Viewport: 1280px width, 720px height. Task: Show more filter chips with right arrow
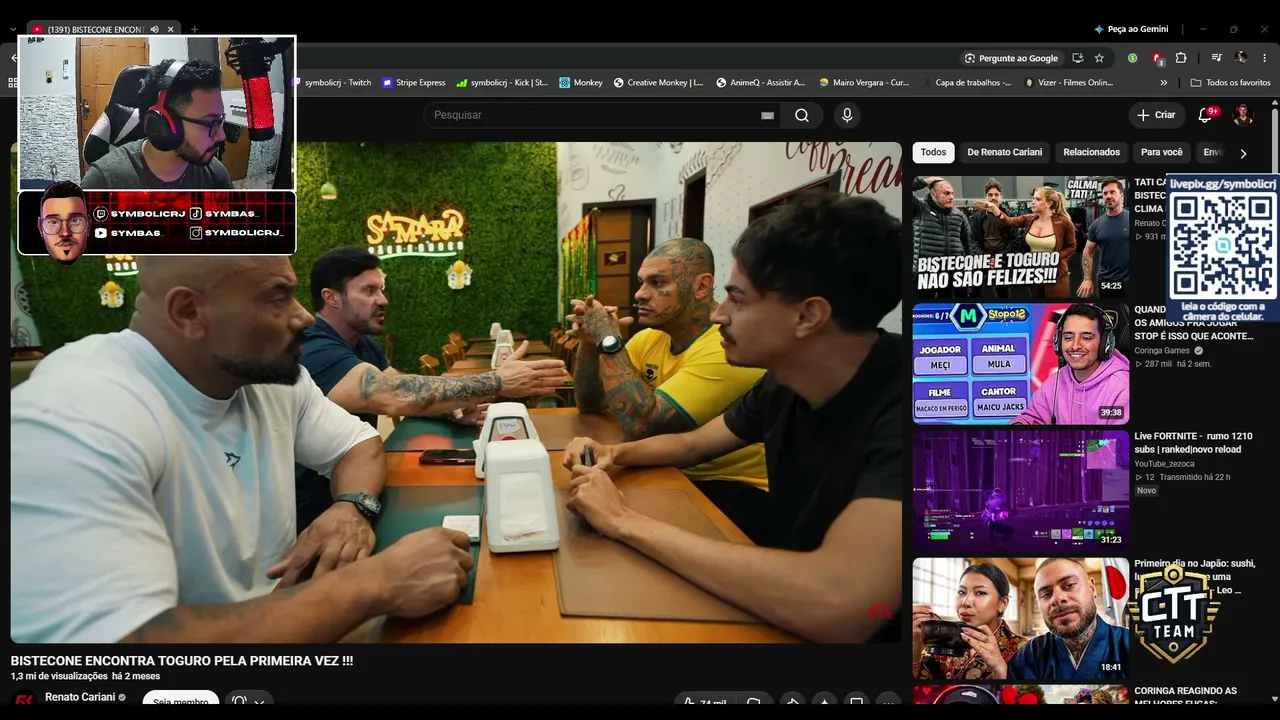pyautogui.click(x=1243, y=153)
